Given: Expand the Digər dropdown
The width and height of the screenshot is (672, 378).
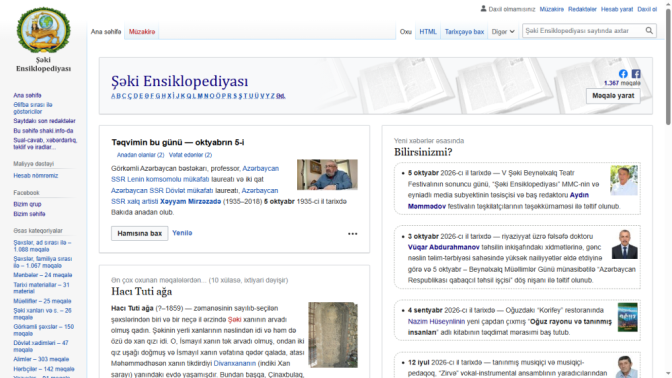Looking at the screenshot, I should pos(503,32).
